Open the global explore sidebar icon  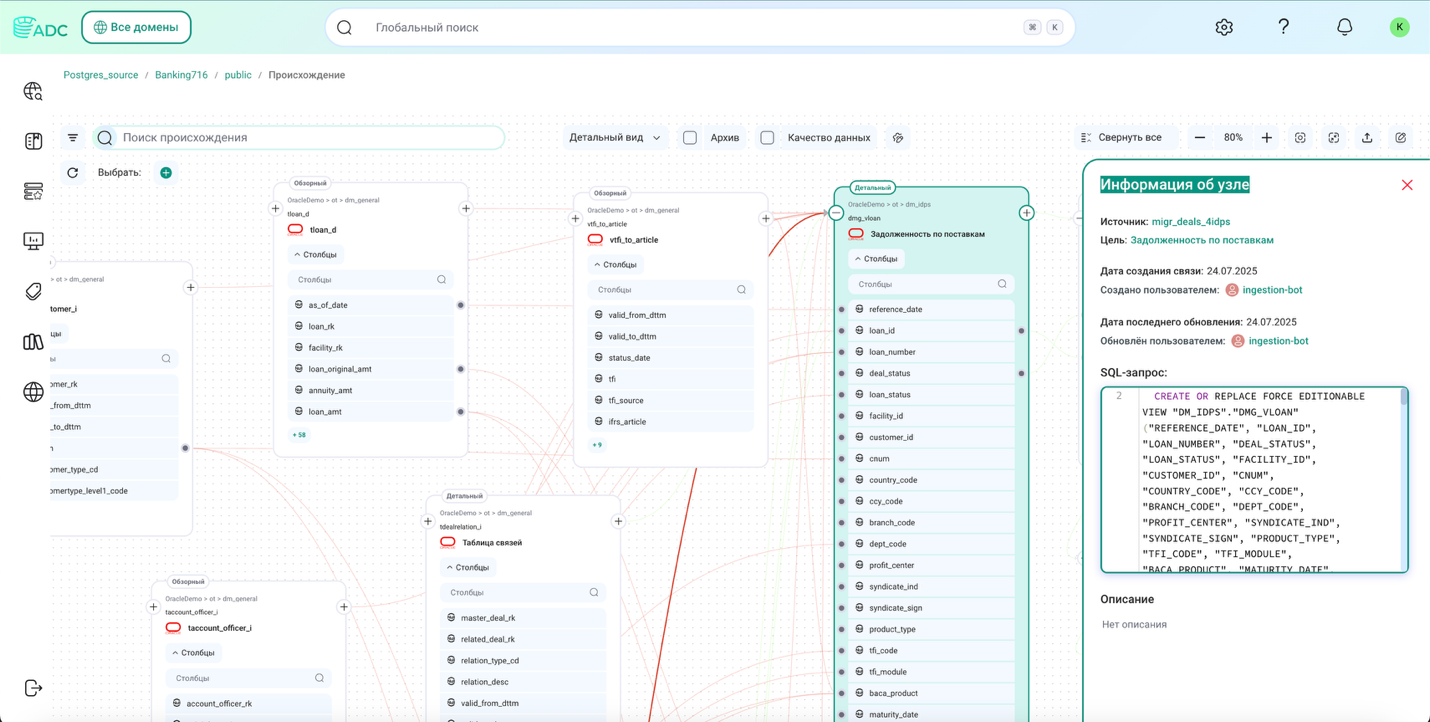point(33,91)
